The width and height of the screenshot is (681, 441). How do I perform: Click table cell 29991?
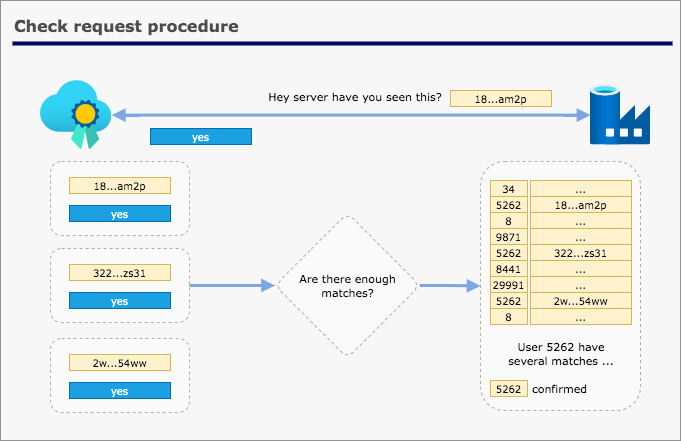coord(509,285)
